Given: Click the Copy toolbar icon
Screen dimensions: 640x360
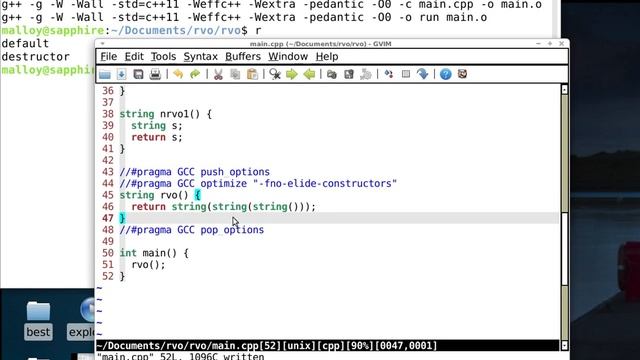Looking at the screenshot, I should point(235,74).
